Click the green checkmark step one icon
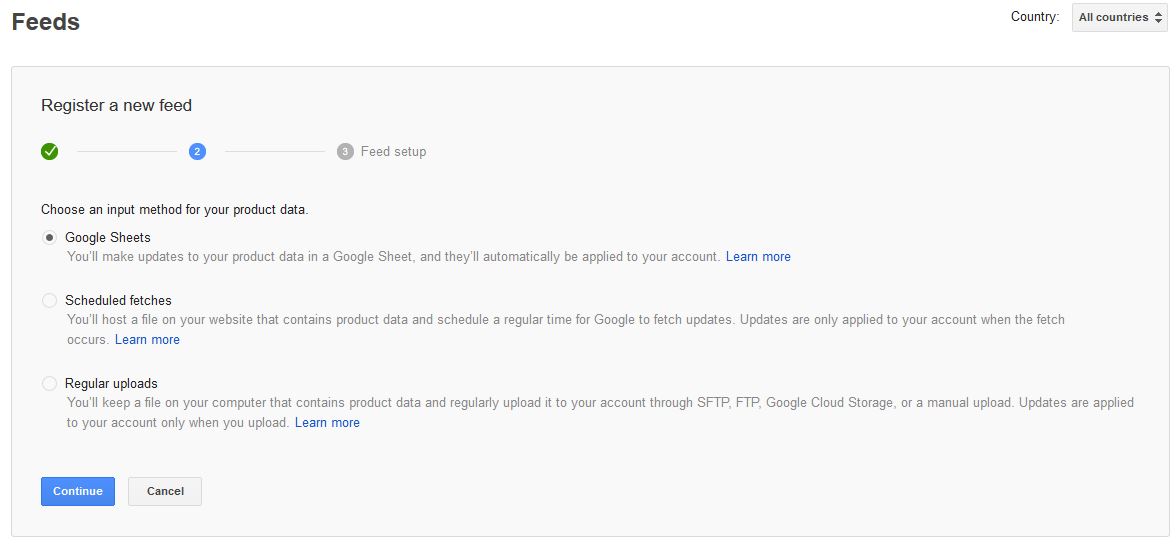 click(x=50, y=152)
